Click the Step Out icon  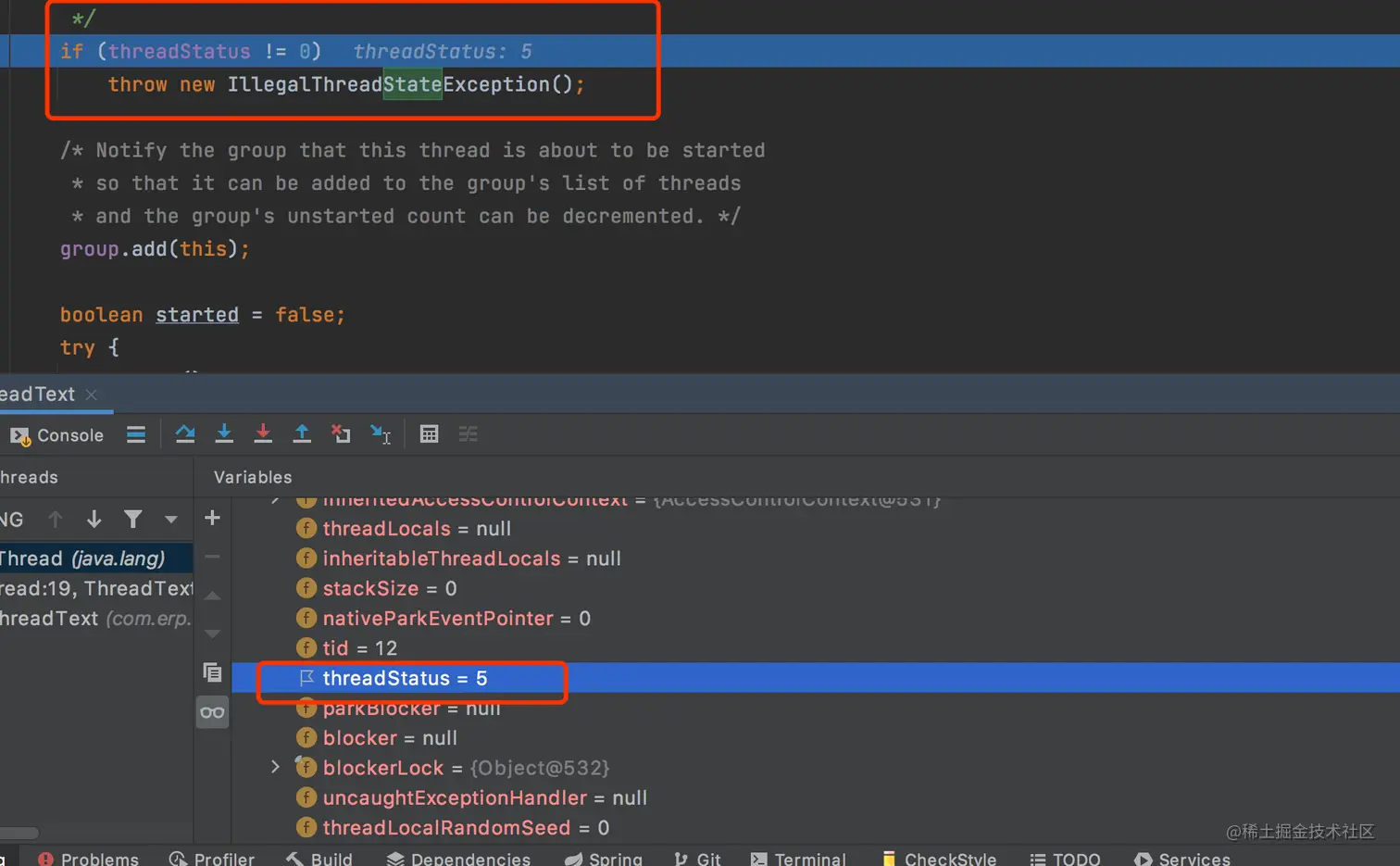pos(302,433)
